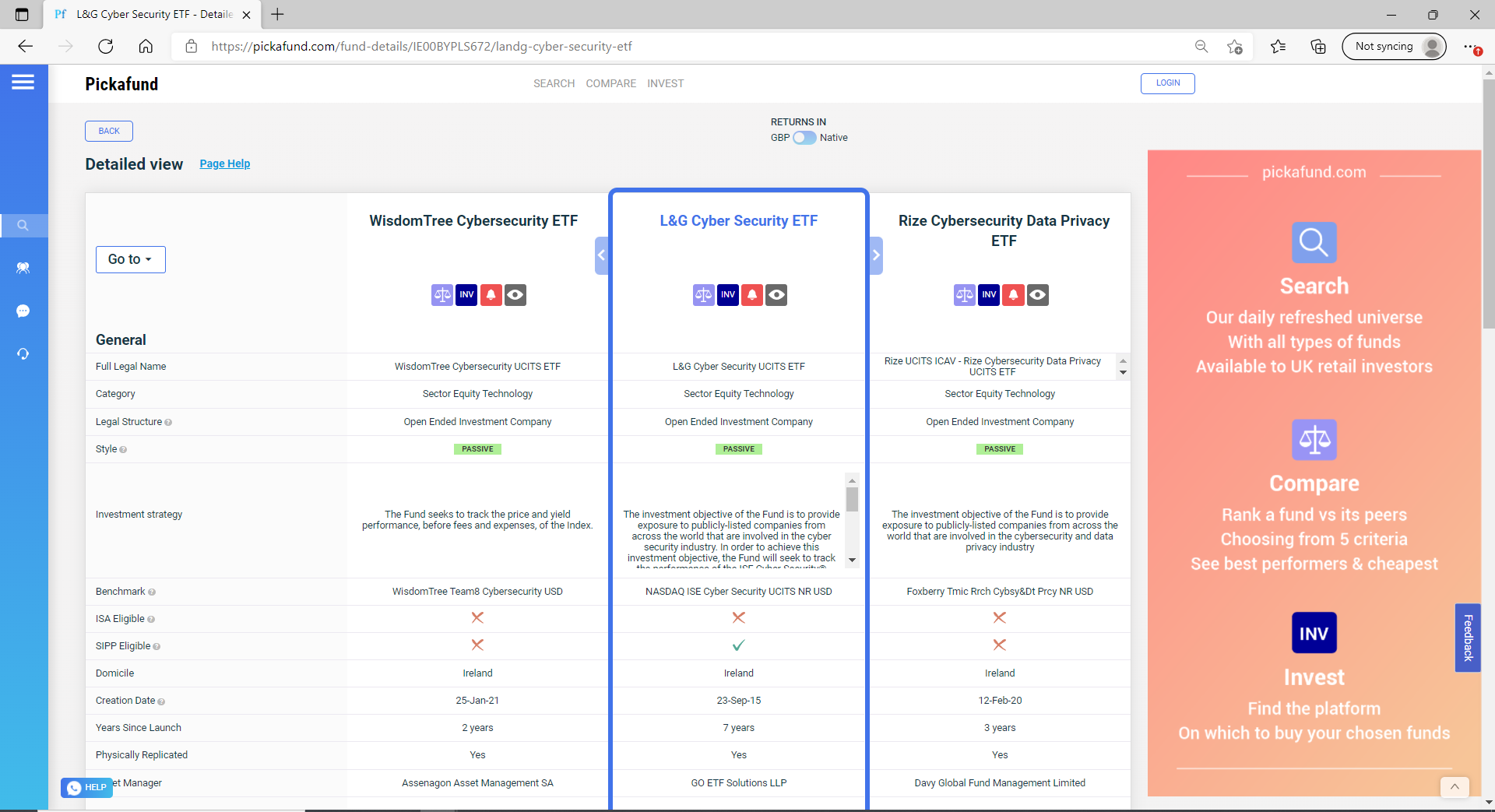Set an alert bell for WisdomTree Cybersecurity ETF
Image resolution: width=1495 pixels, height=812 pixels.
pyautogui.click(x=491, y=294)
